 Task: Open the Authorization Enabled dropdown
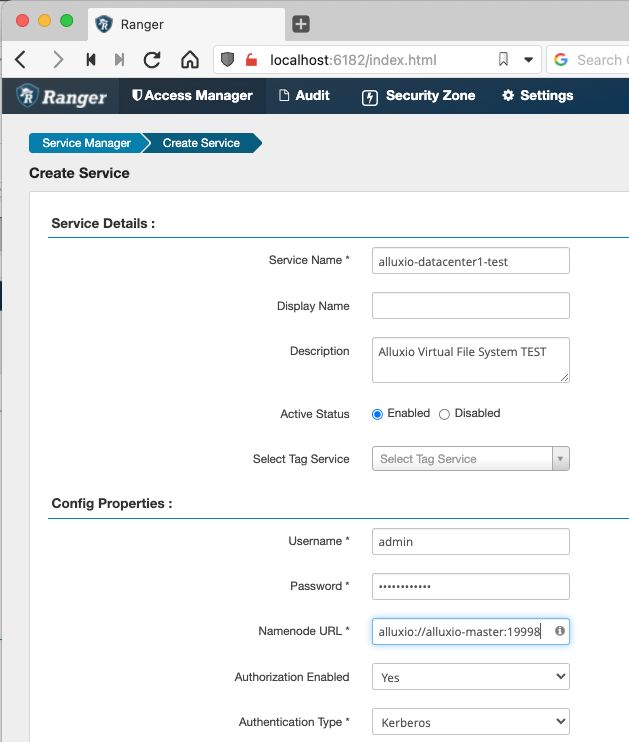(470, 677)
